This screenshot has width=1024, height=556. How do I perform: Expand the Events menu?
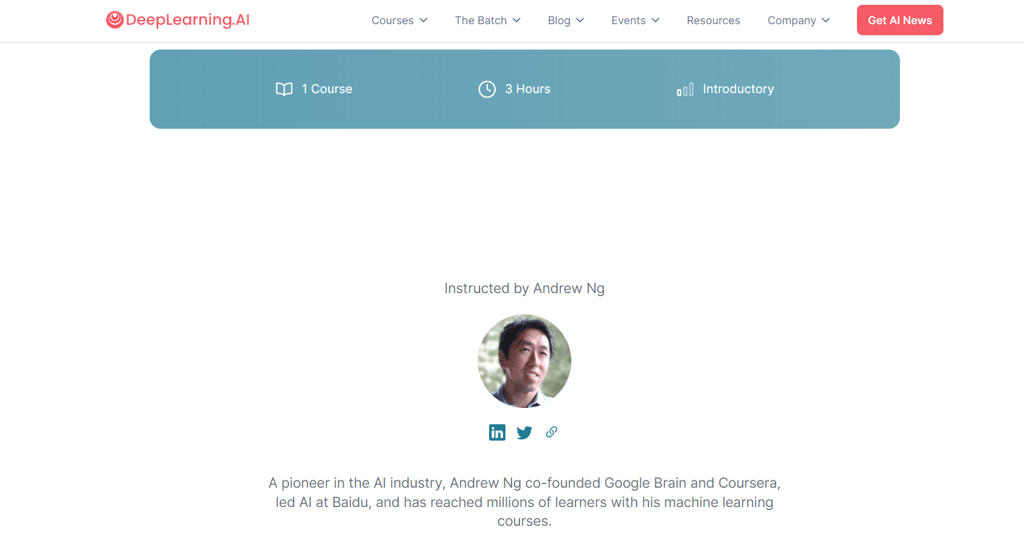pos(635,20)
